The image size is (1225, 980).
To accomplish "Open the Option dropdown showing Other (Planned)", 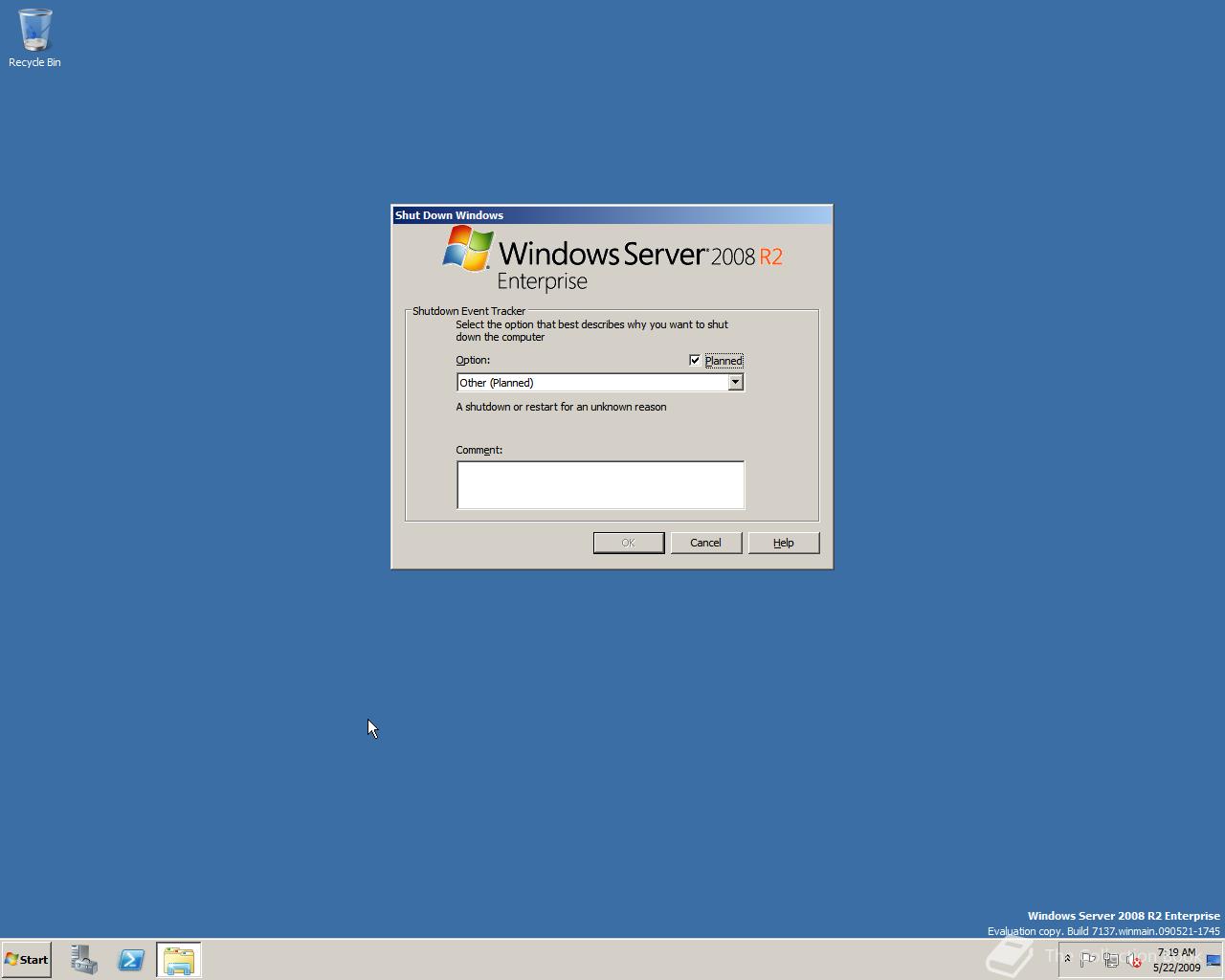I will (x=600, y=383).
